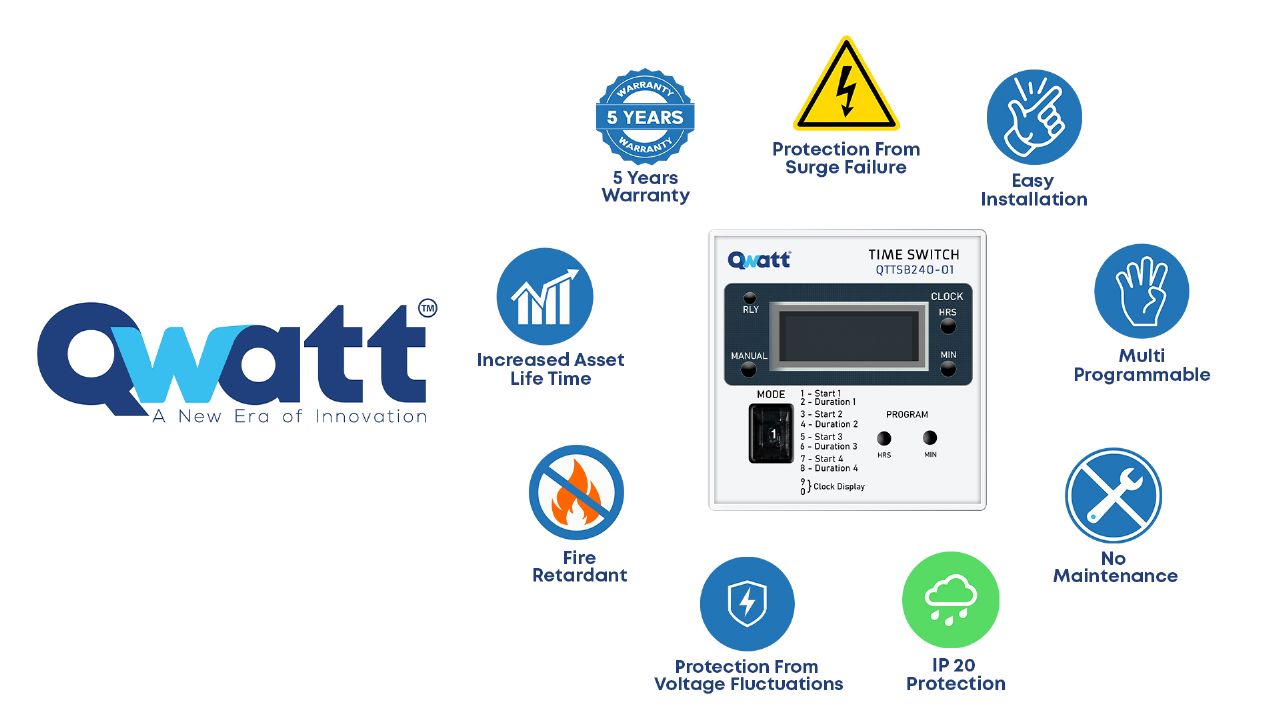Select the Easy Installation finger-snap icon

[x=1034, y=117]
